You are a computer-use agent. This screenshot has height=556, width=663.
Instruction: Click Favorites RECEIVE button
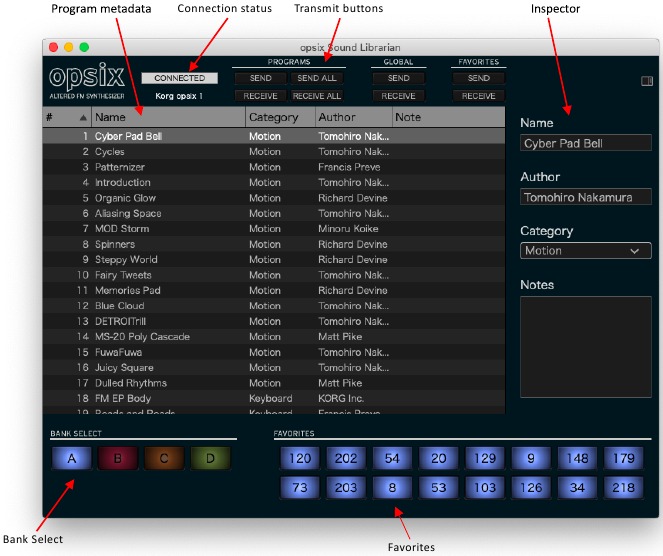479,96
